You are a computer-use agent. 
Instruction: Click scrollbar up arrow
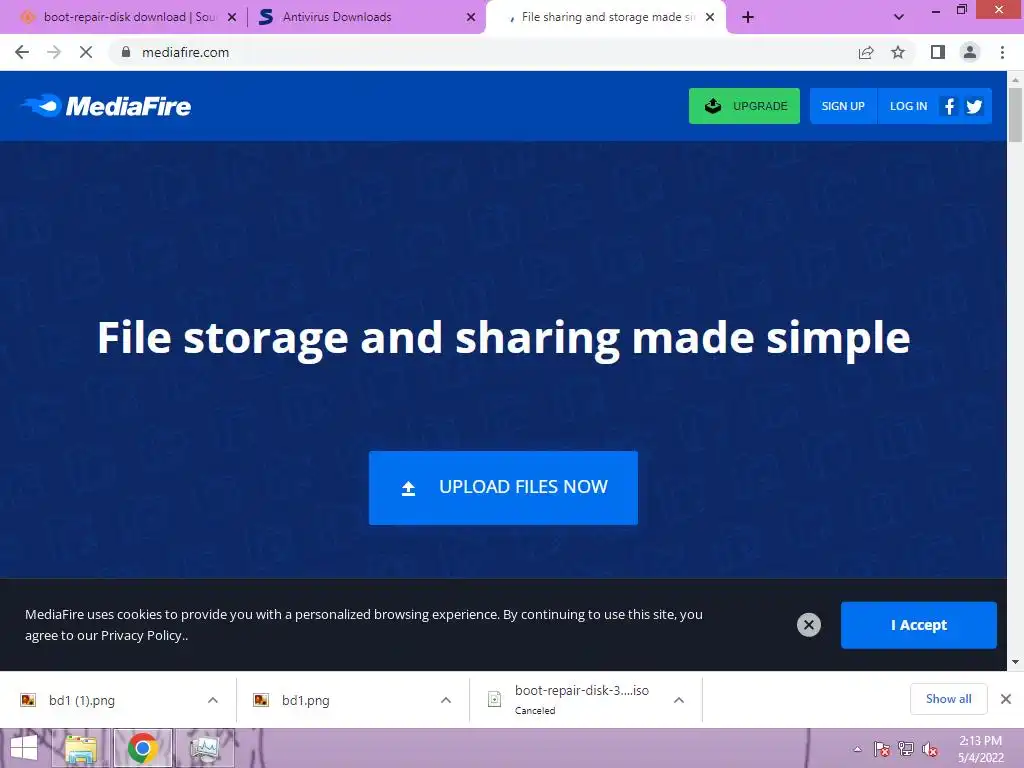pyautogui.click(x=1015, y=79)
